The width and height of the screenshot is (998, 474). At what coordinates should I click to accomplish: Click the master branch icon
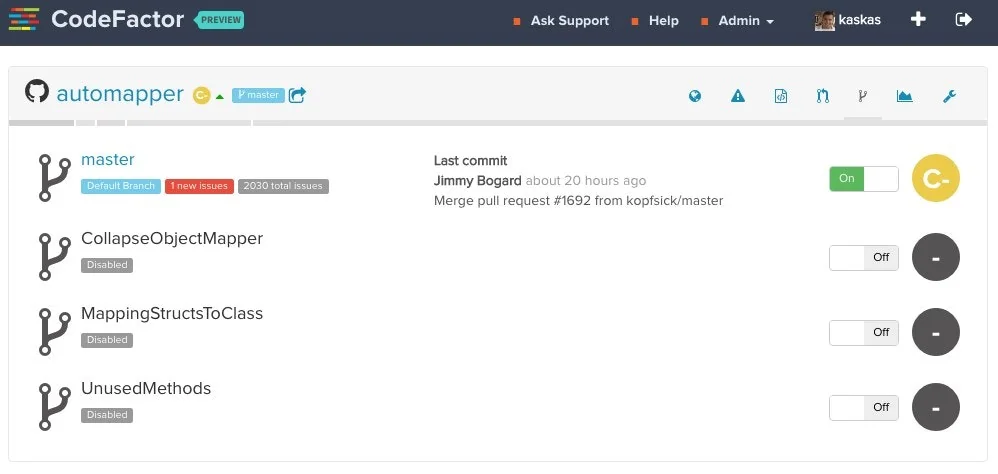pos(54,178)
